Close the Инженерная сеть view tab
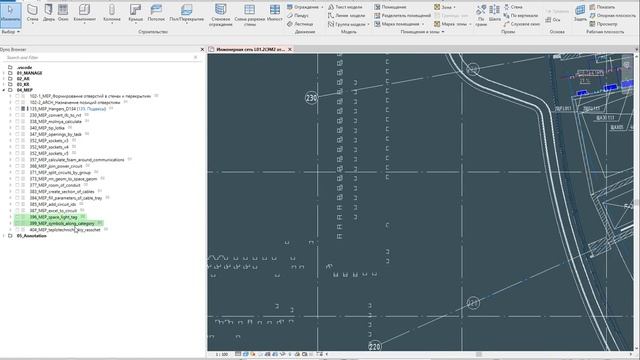The width and height of the screenshot is (640, 360). click(290, 49)
